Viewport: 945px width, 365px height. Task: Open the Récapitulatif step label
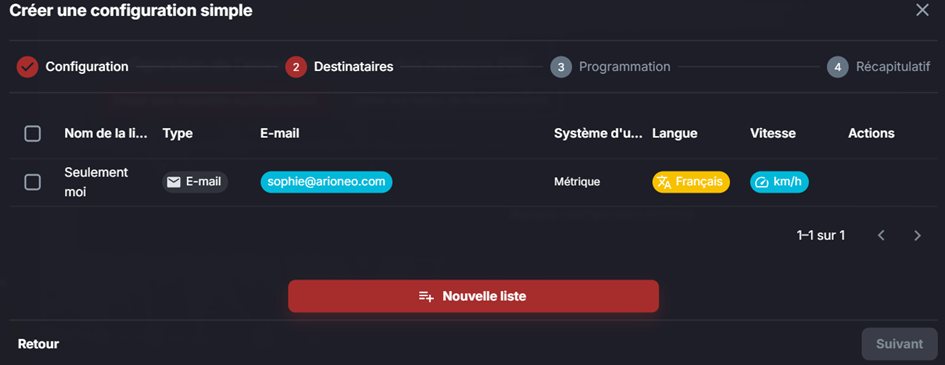point(893,67)
